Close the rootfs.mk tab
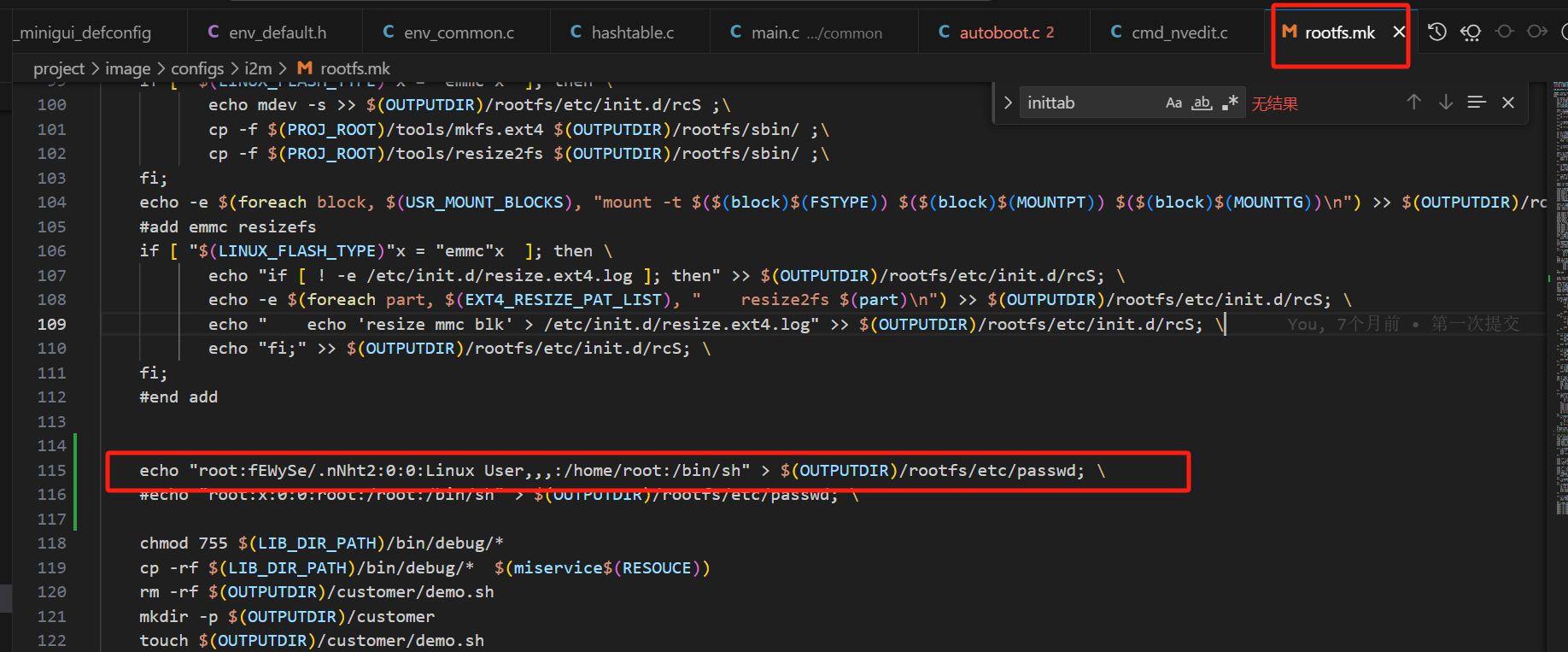This screenshot has height=652, width=1568. (1399, 32)
